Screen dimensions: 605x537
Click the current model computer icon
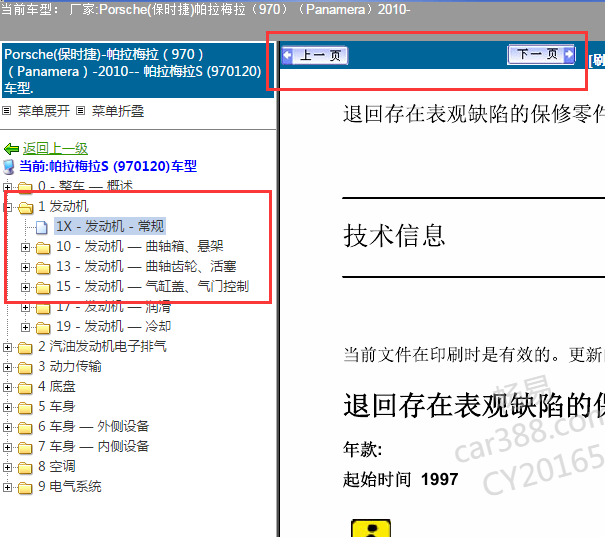(x=9, y=167)
